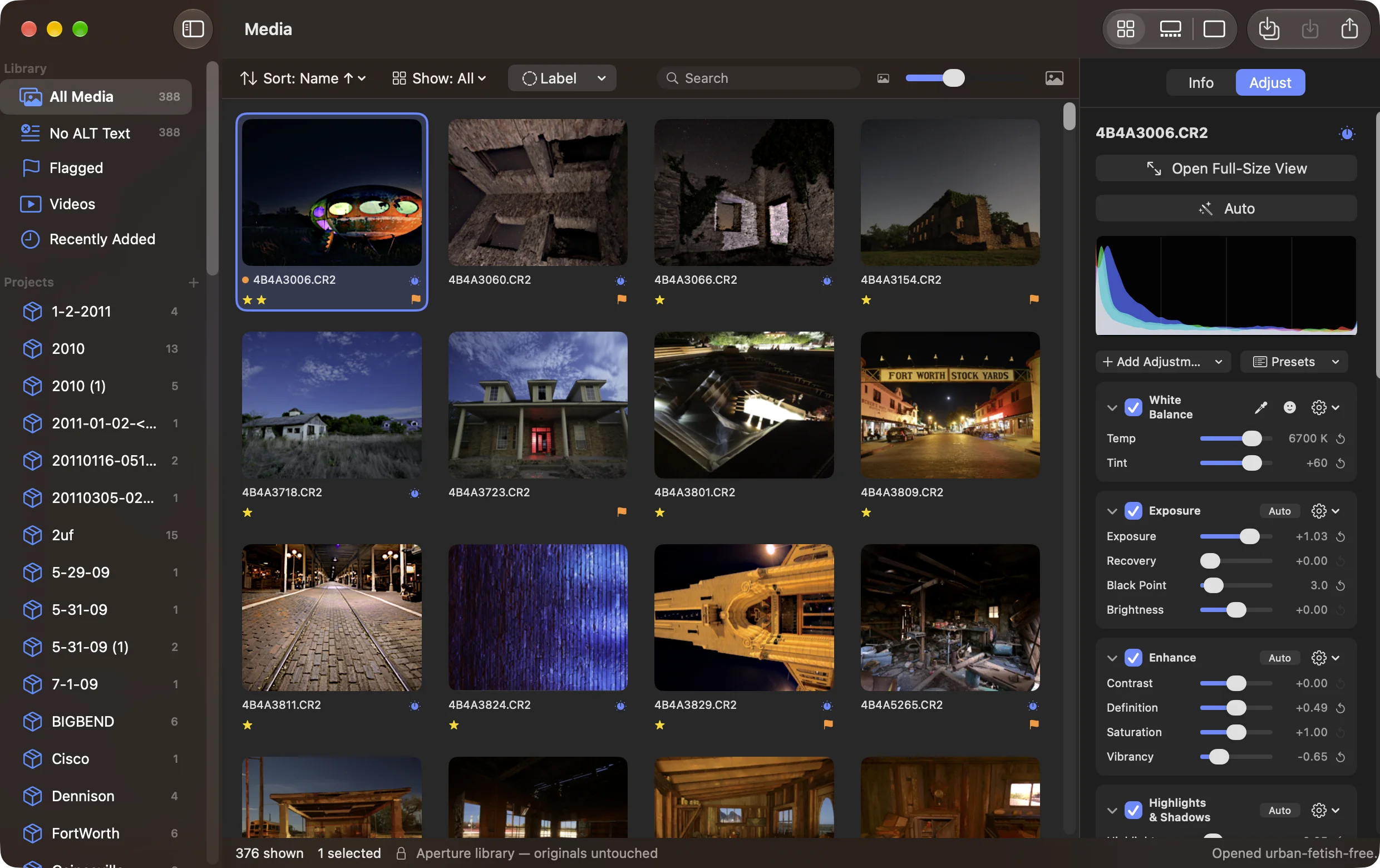Switch to grid view layout
The image size is (1380, 868).
pyautogui.click(x=1125, y=28)
